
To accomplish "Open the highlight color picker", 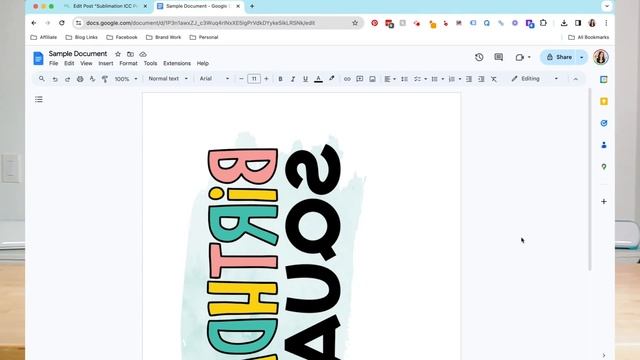I will [331, 79].
